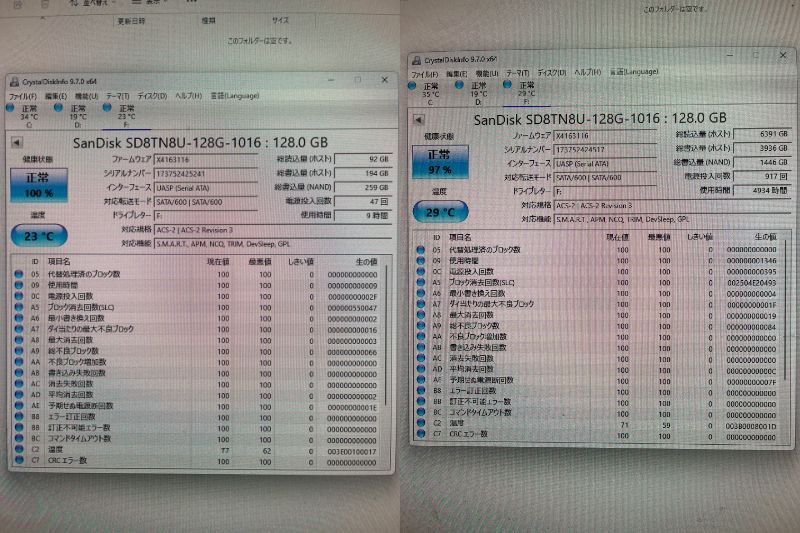Click status circle for 最大消去回数, right window
The width and height of the screenshot is (800, 533).
(x=420, y=315)
